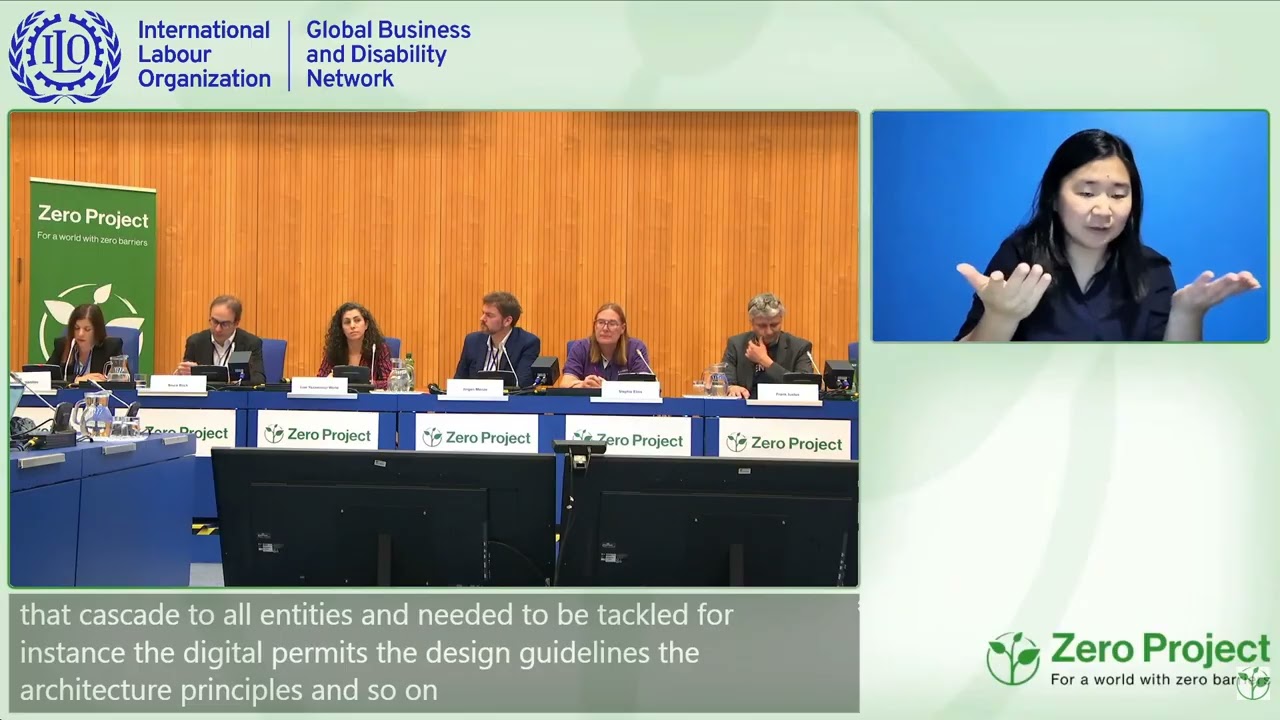Click the main panel discussion video
This screenshot has width=1280, height=720.
434,348
